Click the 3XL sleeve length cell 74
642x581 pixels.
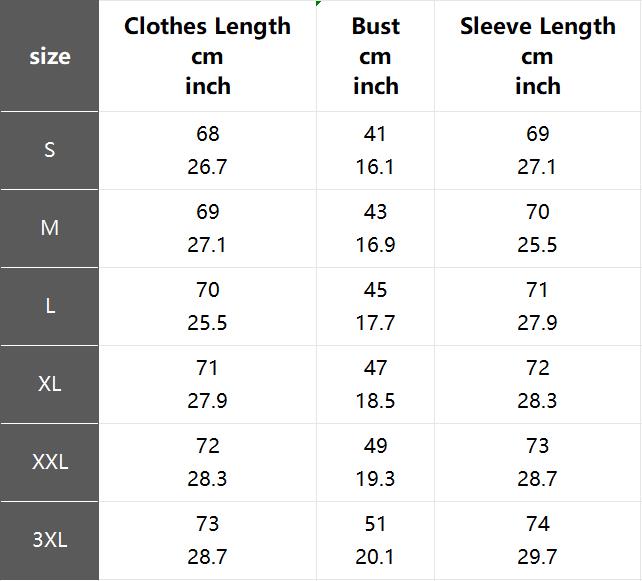(x=537, y=524)
